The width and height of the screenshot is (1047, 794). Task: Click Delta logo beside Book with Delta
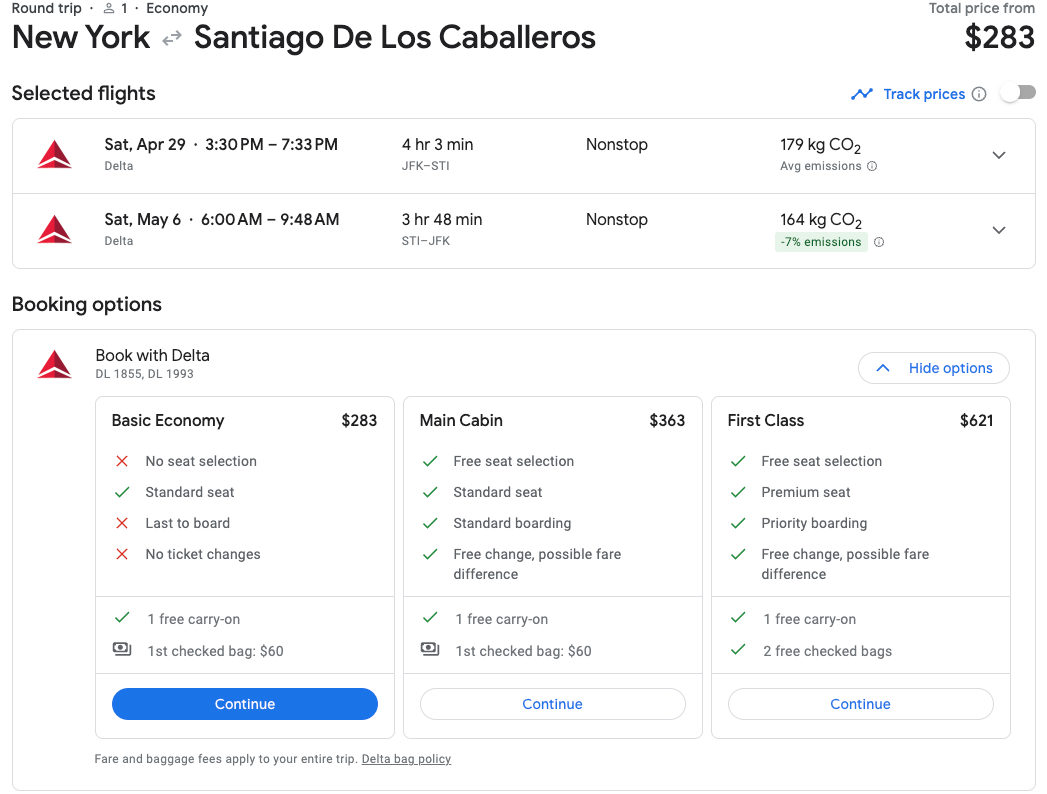[x=55, y=364]
